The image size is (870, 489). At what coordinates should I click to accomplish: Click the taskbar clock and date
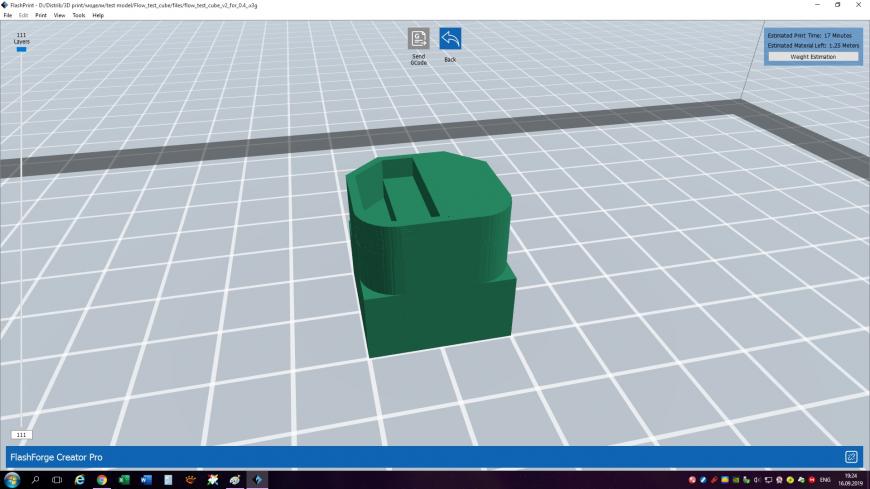pyautogui.click(x=851, y=480)
